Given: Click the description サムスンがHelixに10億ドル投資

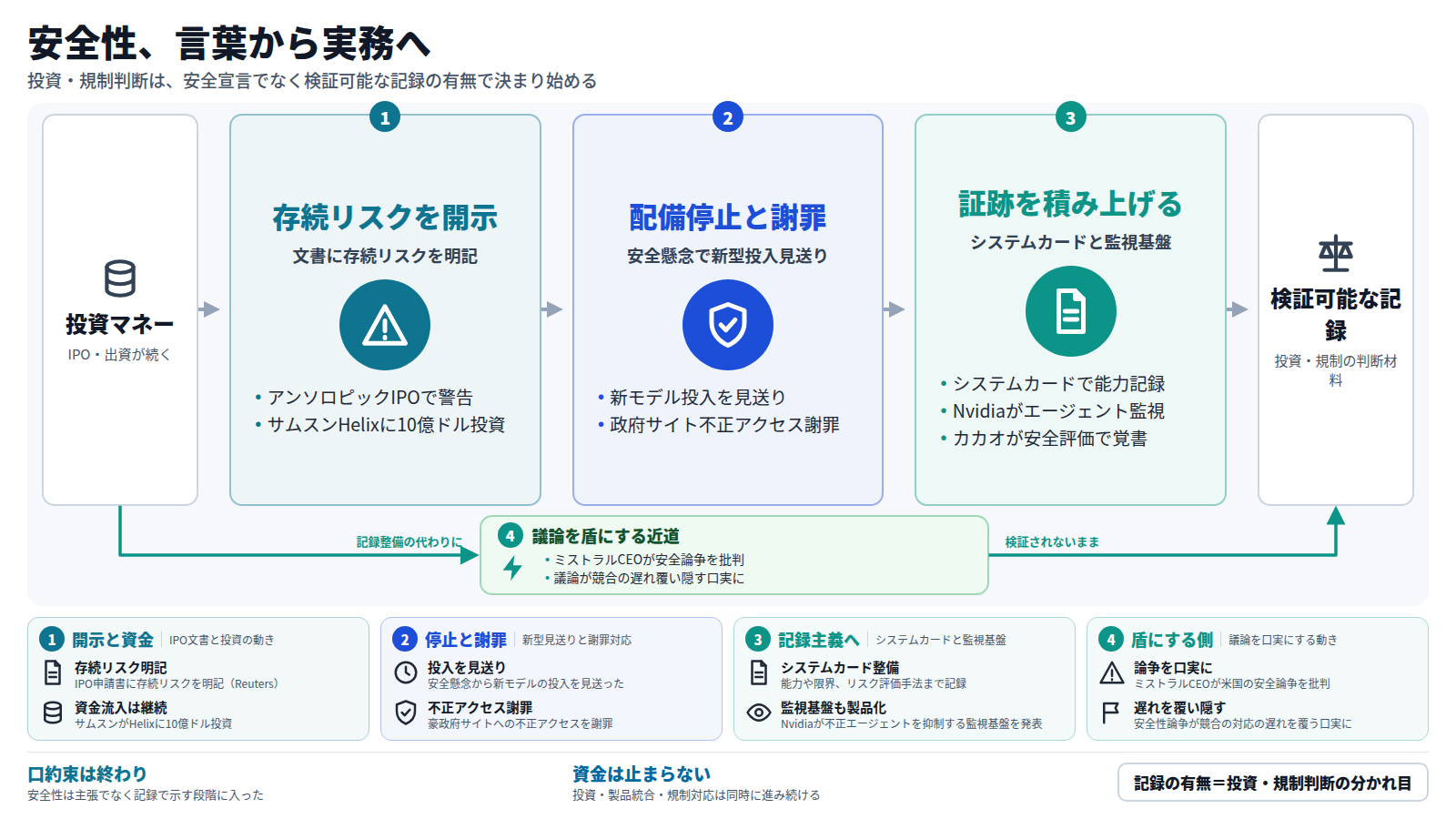Looking at the screenshot, I should click(154, 723).
